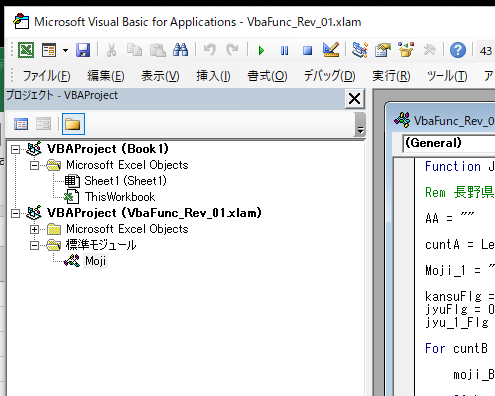Stop execution with Reset button
Viewport: 495px width, 396px height.
pyautogui.click(x=307, y=51)
